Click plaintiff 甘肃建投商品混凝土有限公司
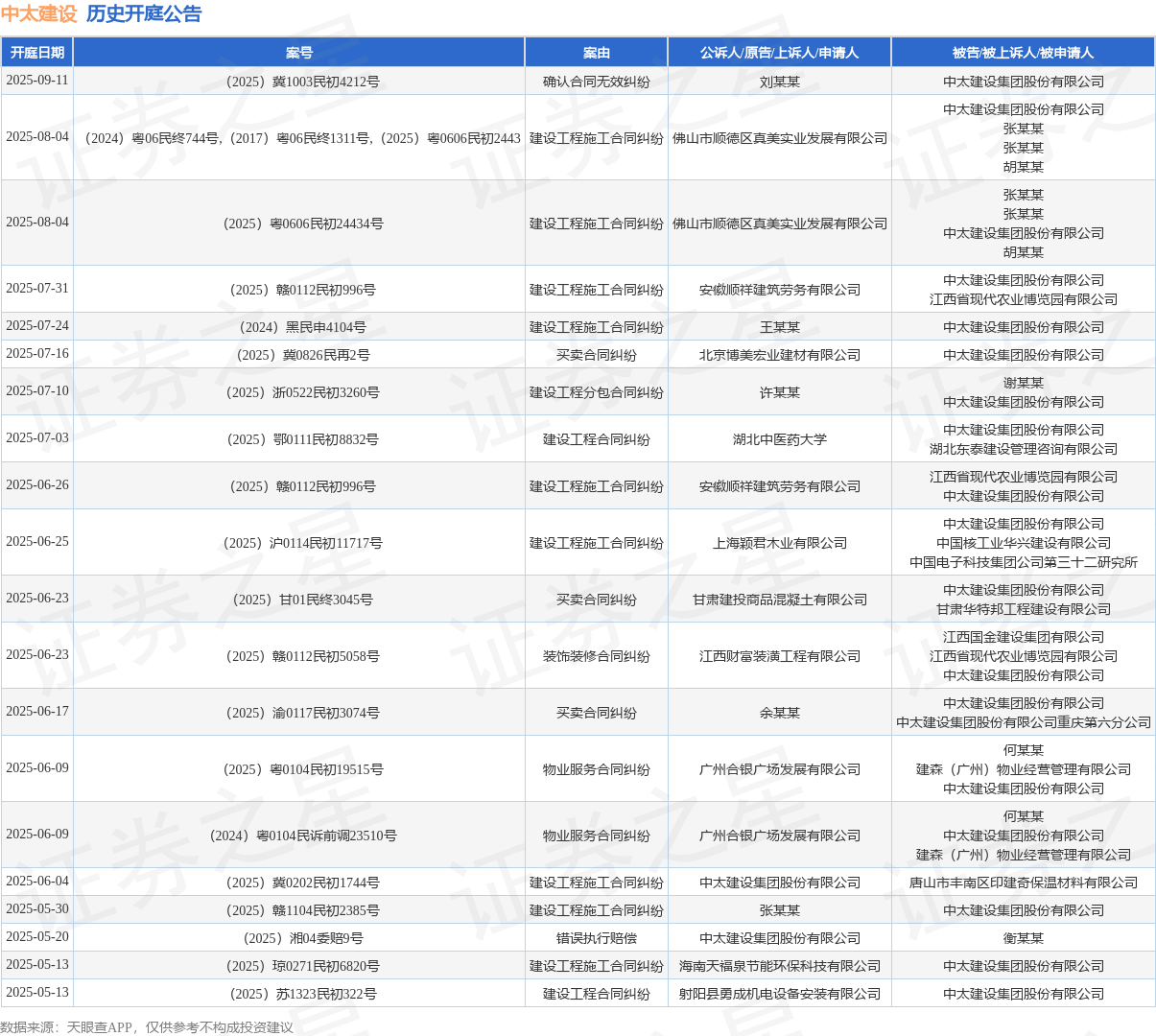 780,600
